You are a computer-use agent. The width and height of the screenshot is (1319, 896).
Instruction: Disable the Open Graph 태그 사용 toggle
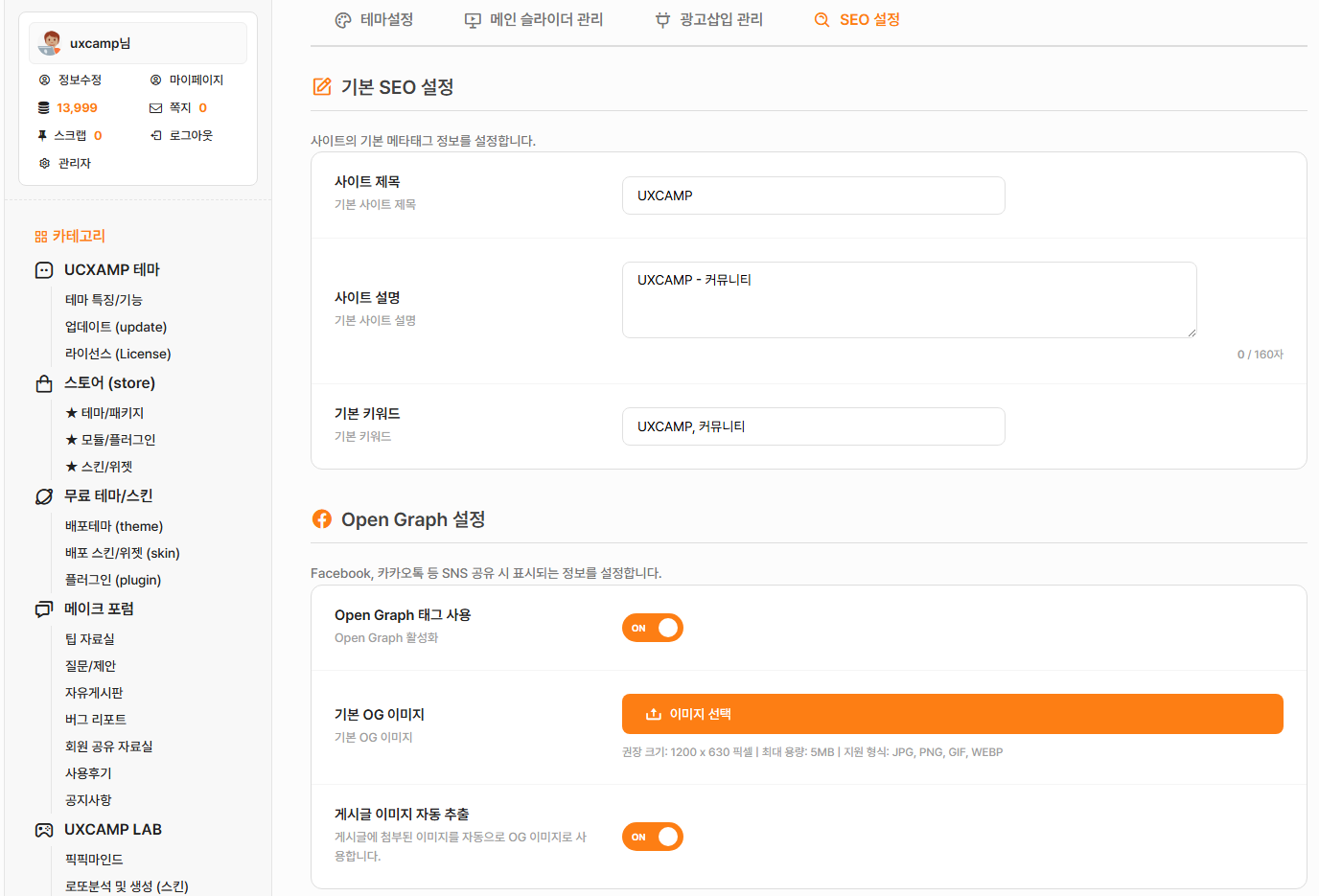coord(653,628)
